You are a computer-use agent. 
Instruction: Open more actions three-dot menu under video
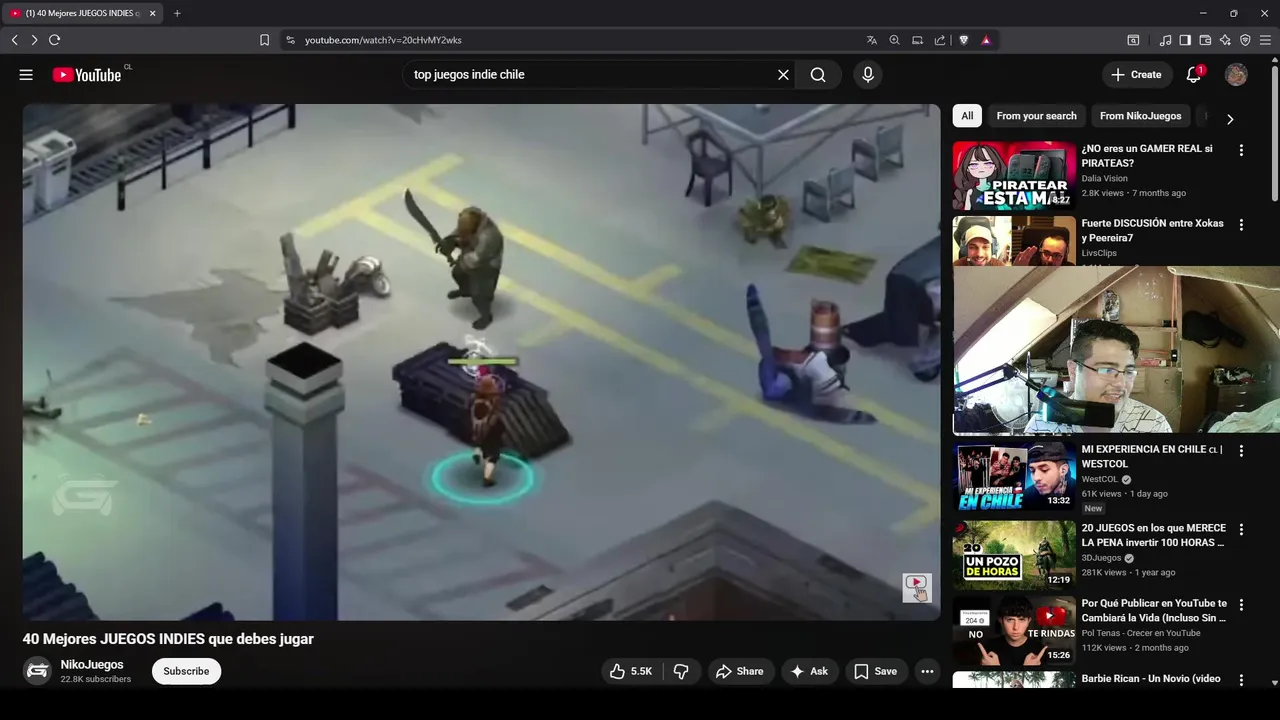tap(928, 672)
